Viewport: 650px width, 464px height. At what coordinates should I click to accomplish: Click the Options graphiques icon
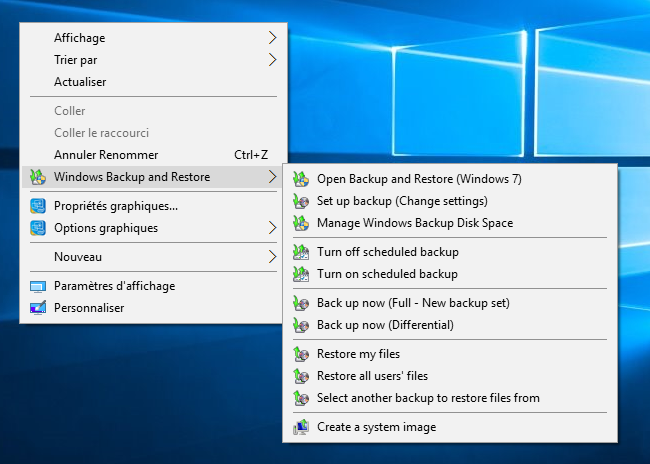coord(38,228)
